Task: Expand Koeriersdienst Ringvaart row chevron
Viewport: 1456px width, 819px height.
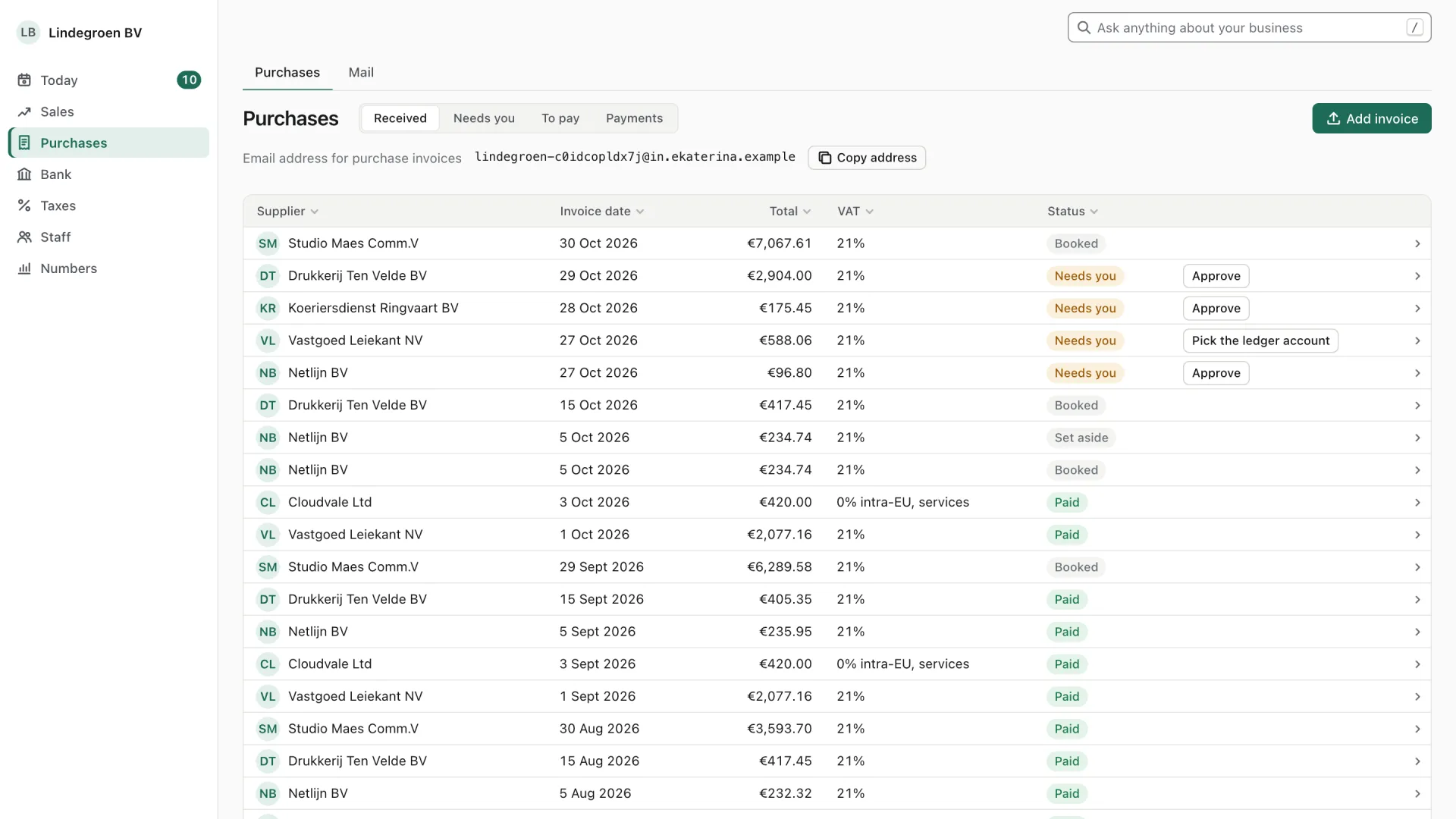Action: point(1417,309)
